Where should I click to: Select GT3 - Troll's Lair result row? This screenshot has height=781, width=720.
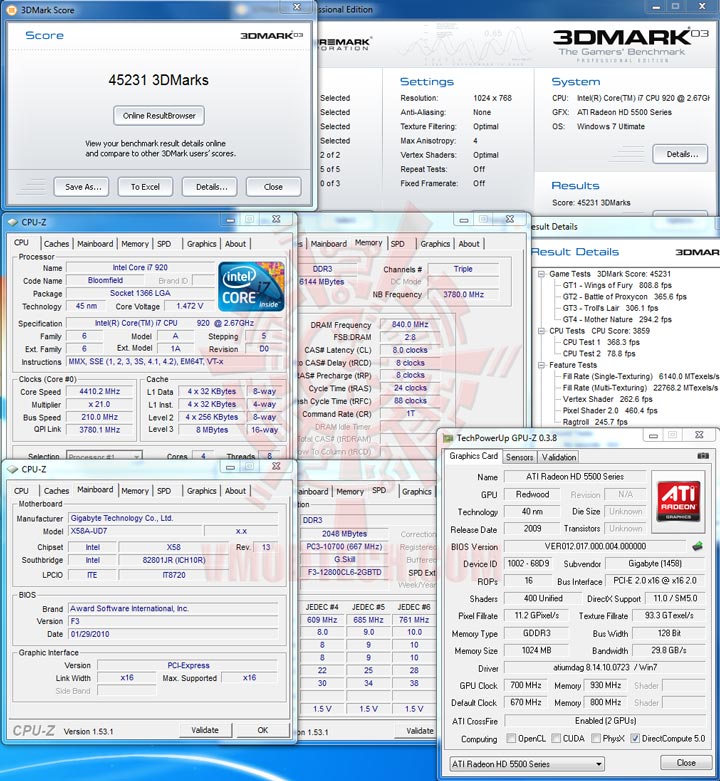[x=610, y=308]
